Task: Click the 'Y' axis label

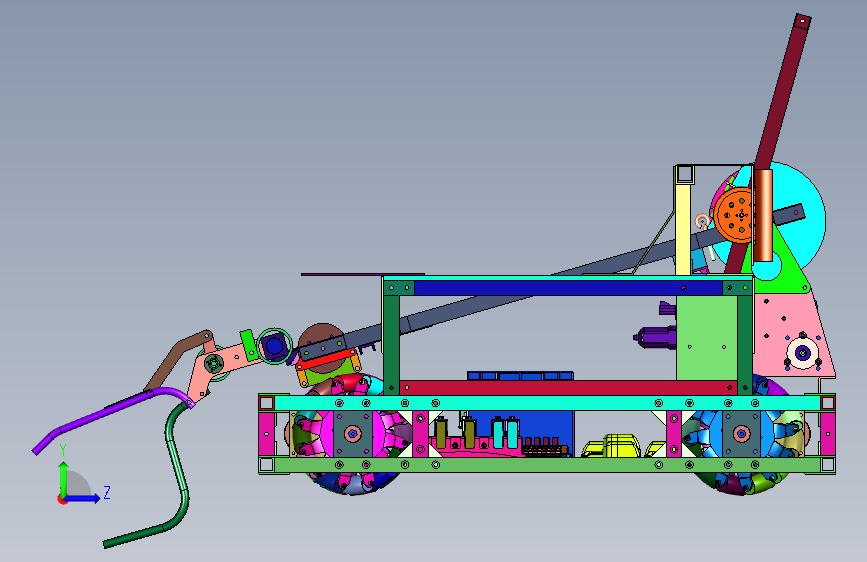Action: pyautogui.click(x=63, y=450)
